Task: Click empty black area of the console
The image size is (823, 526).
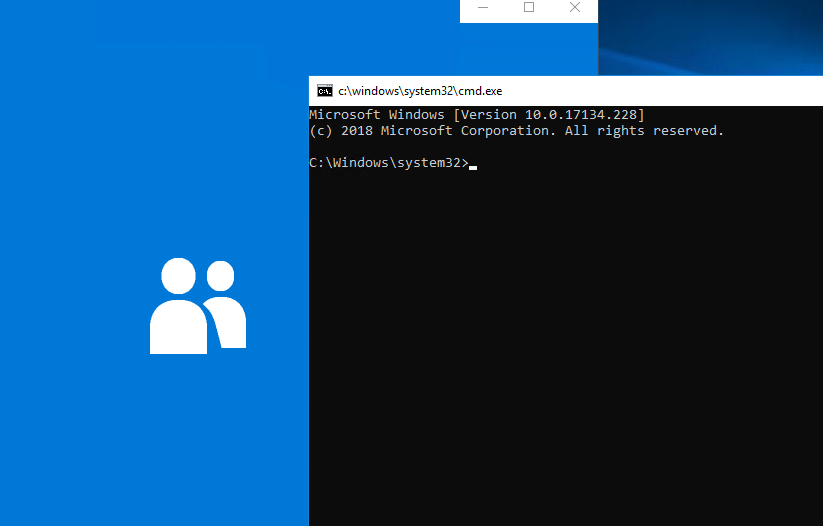Action: click(x=565, y=350)
